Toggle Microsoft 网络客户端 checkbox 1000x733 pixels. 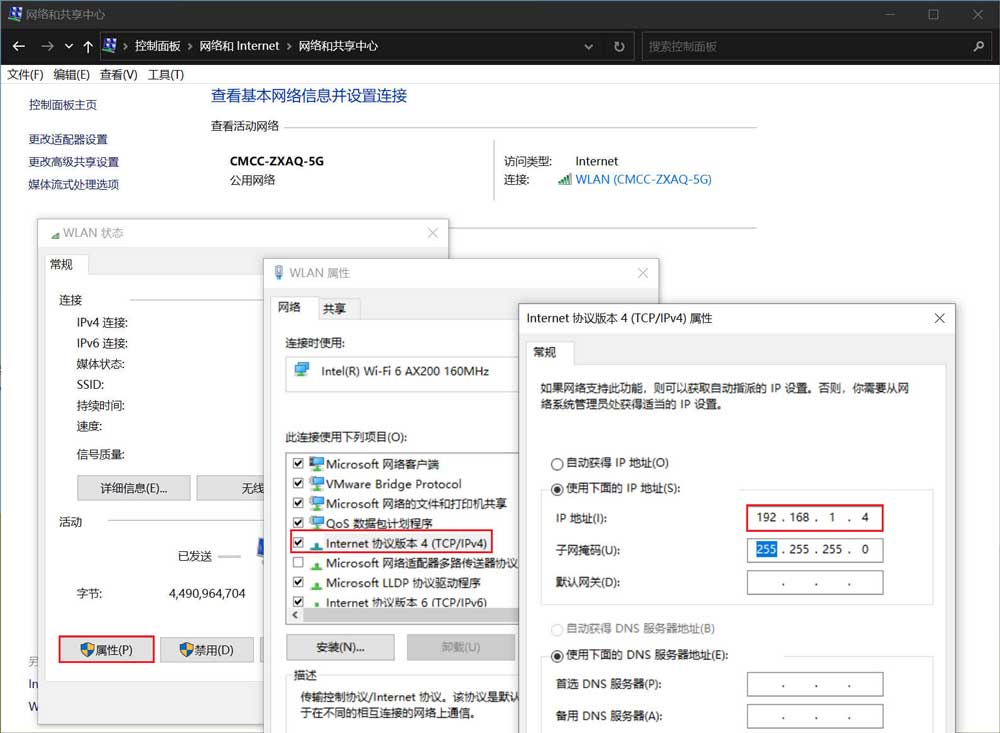(298, 464)
